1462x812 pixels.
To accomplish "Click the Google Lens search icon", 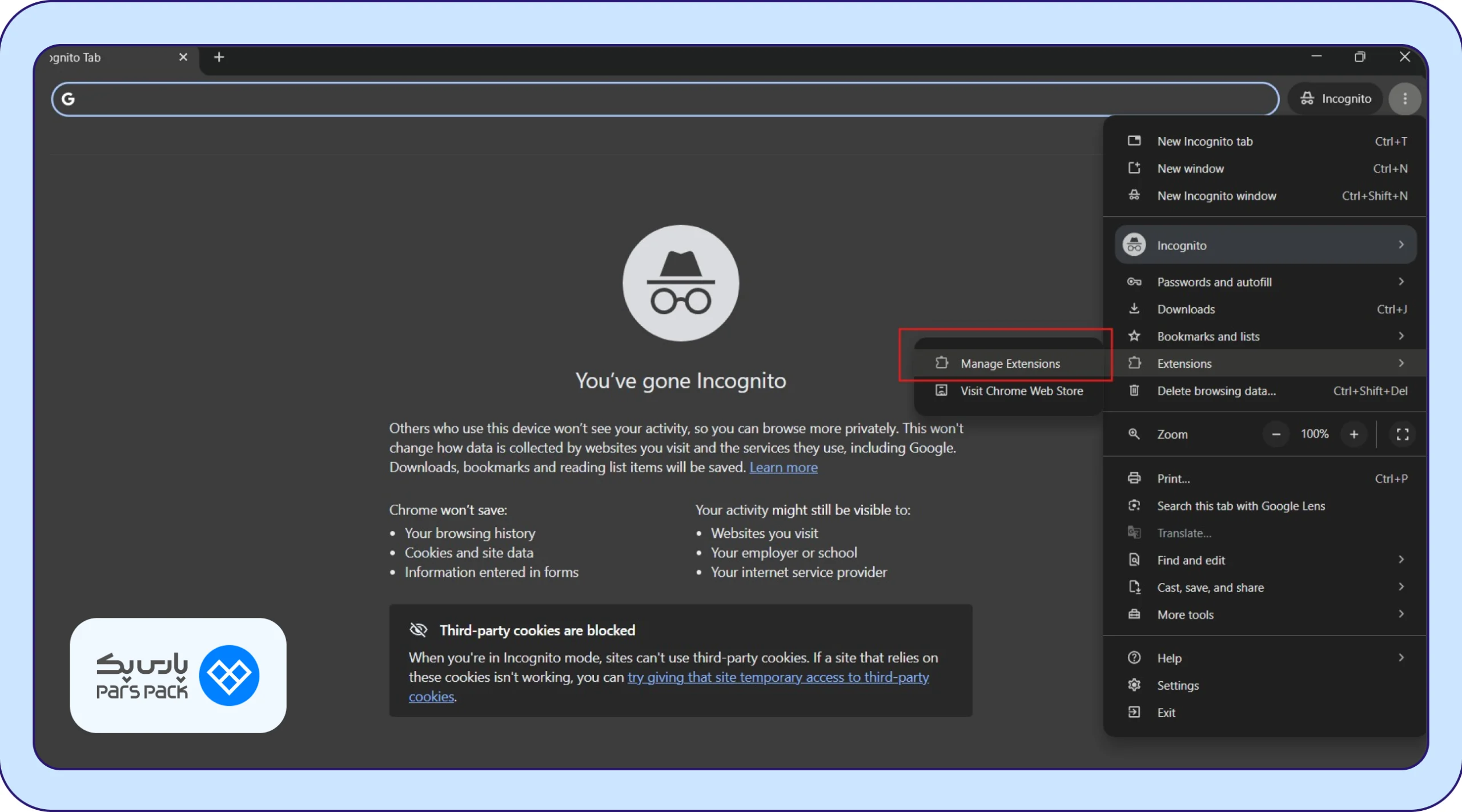I will click(1134, 506).
